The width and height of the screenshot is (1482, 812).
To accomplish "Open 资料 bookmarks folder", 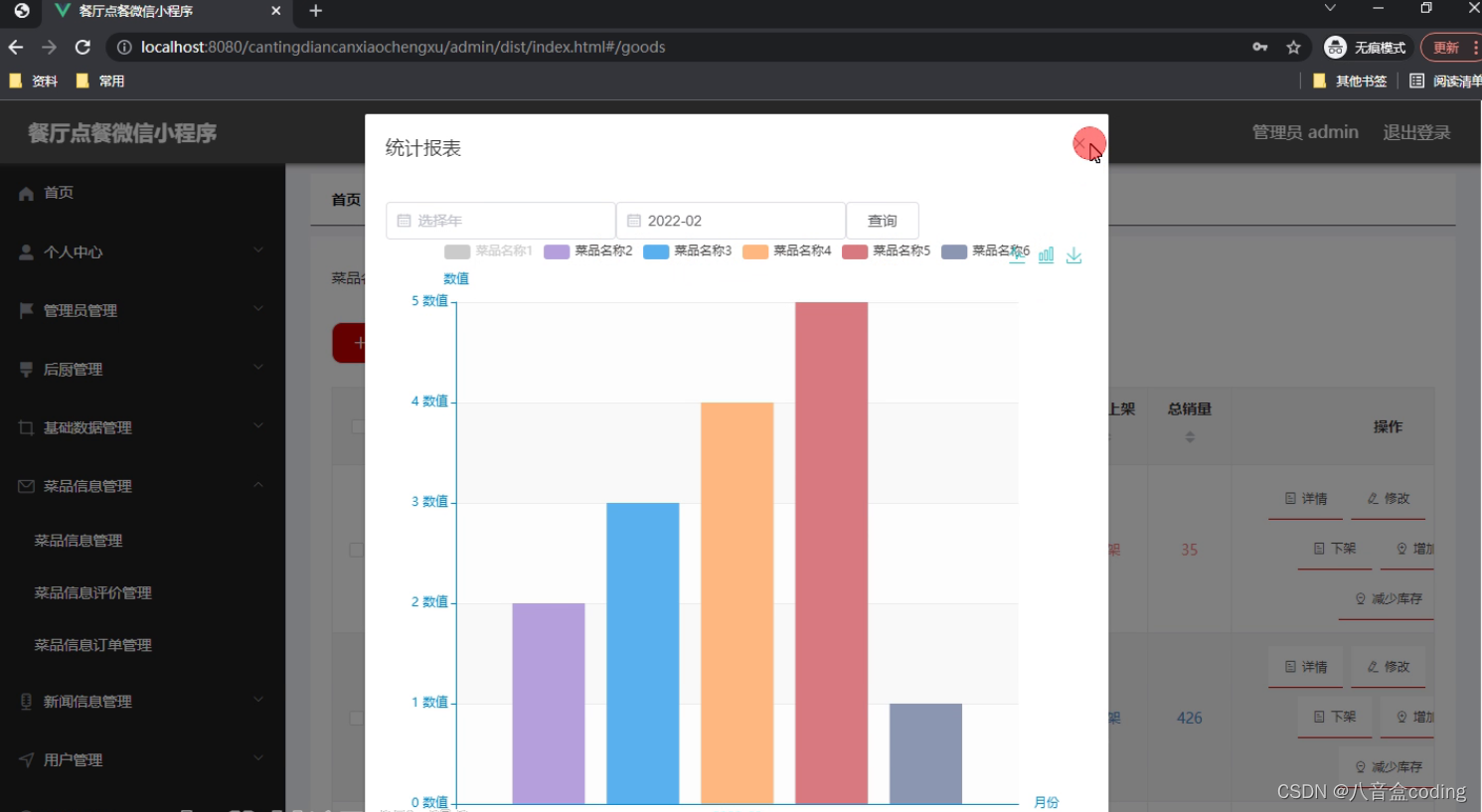I will [35, 81].
